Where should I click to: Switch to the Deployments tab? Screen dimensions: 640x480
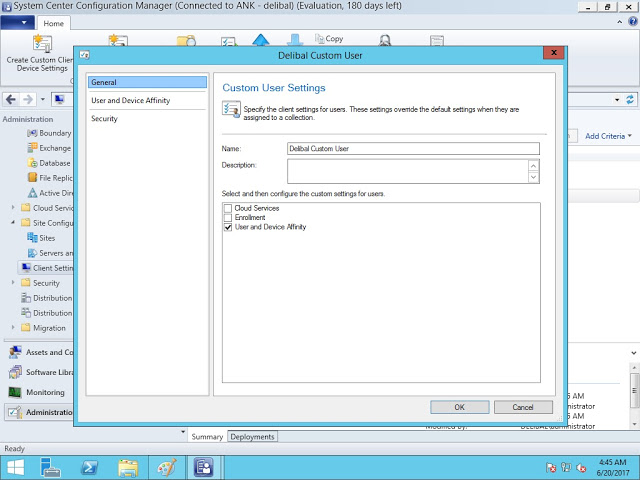point(252,437)
